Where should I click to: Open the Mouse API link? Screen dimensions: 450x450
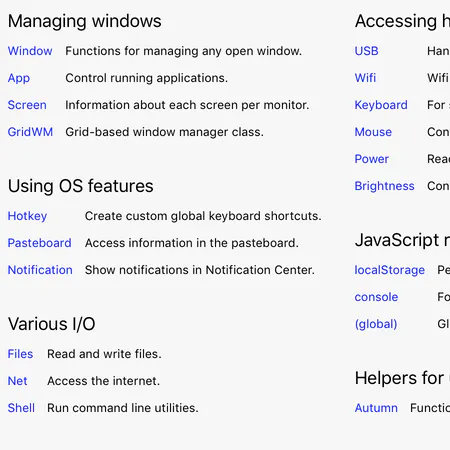point(373,132)
